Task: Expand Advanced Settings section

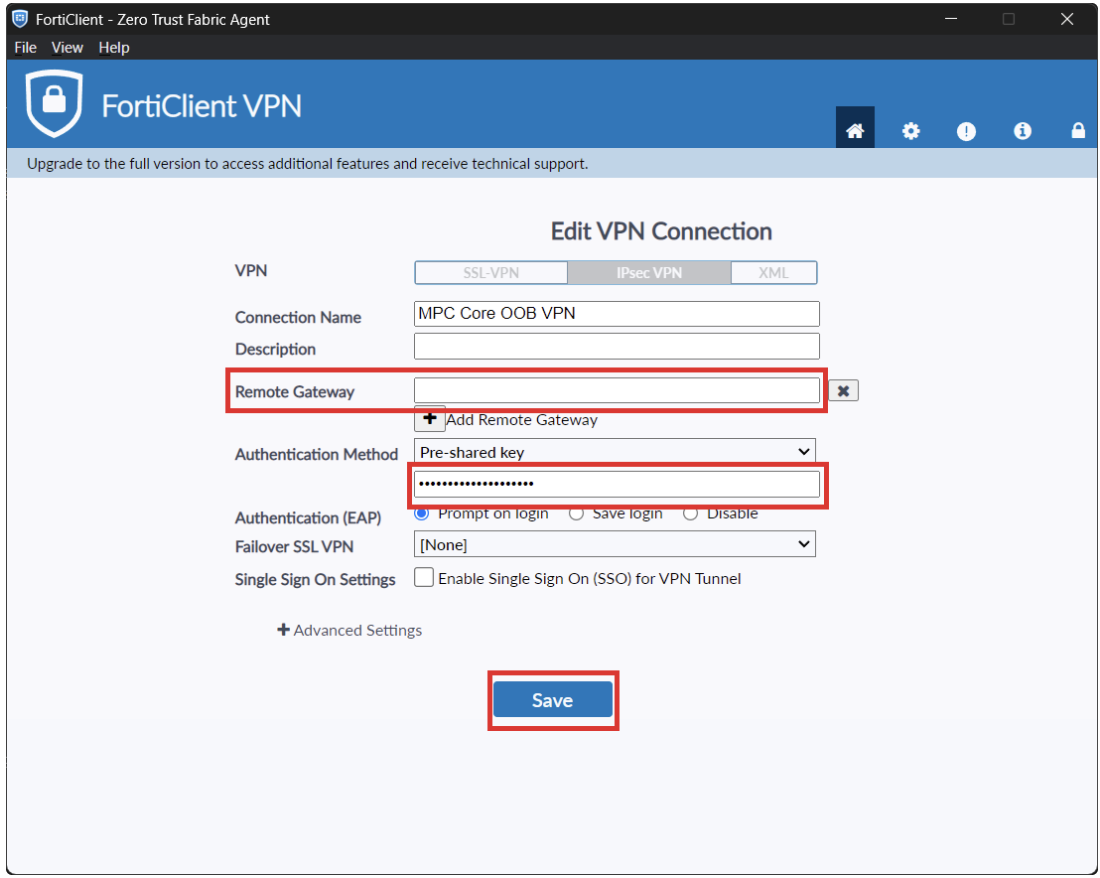Action: pyautogui.click(x=349, y=630)
